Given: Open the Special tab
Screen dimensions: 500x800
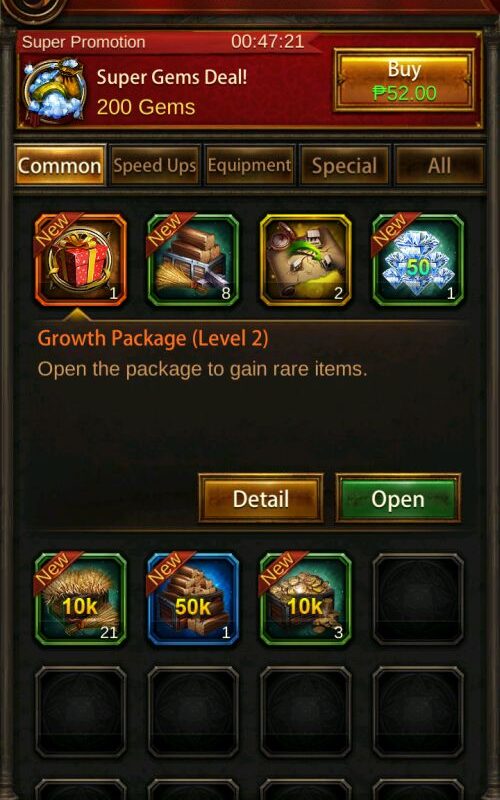Looking at the screenshot, I should [344, 166].
